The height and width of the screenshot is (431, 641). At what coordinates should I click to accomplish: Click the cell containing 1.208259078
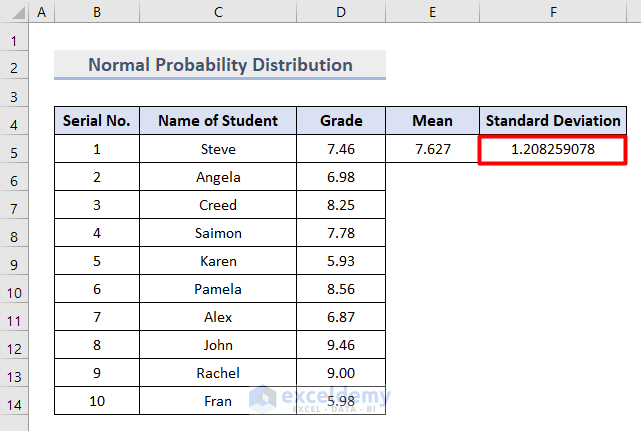pos(553,149)
